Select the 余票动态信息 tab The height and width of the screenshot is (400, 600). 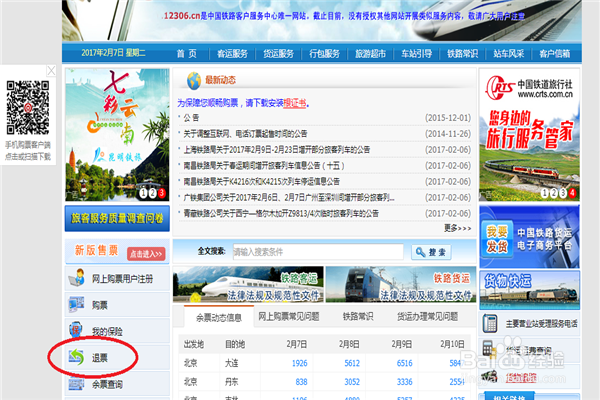(x=219, y=317)
